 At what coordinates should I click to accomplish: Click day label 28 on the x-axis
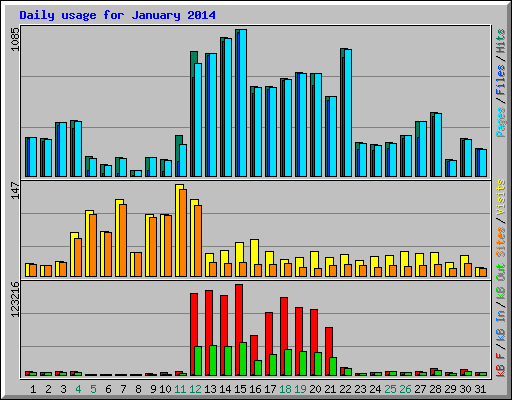pyautogui.click(x=435, y=389)
